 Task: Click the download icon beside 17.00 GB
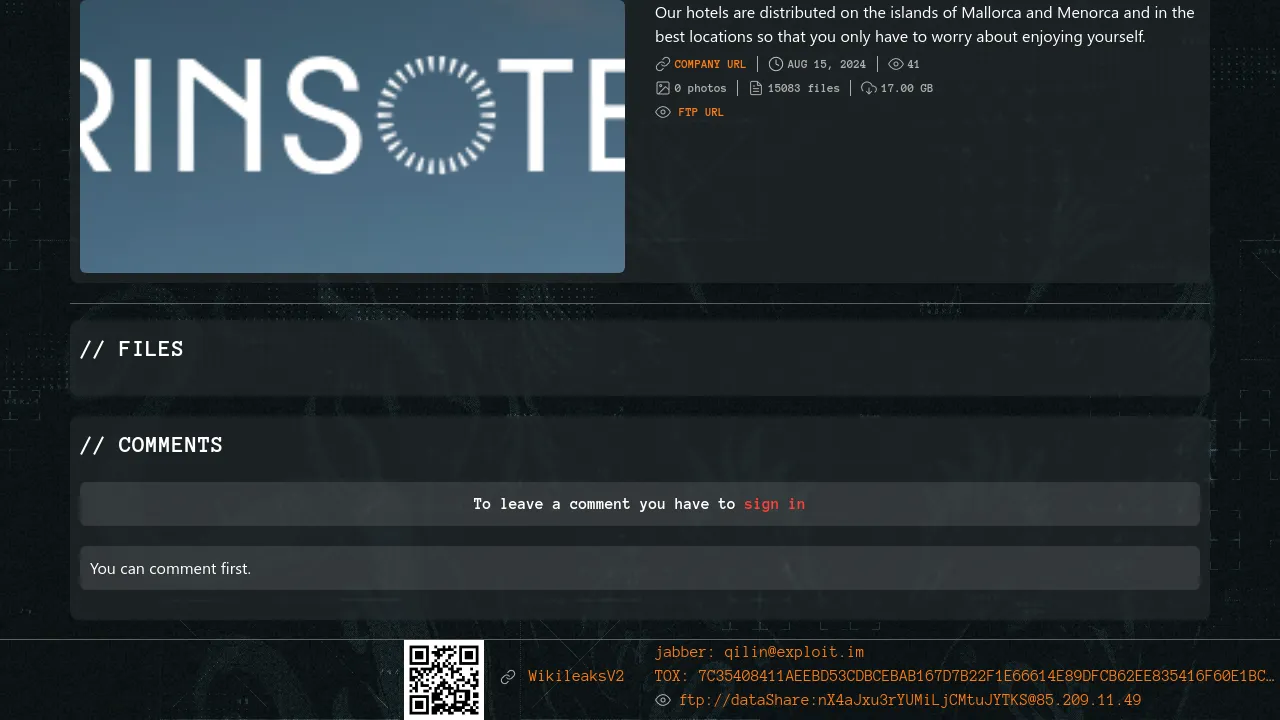[x=869, y=88]
